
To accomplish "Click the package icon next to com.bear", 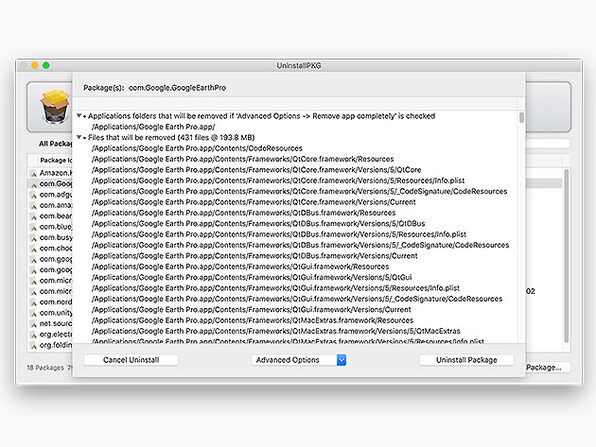I will click(34, 216).
